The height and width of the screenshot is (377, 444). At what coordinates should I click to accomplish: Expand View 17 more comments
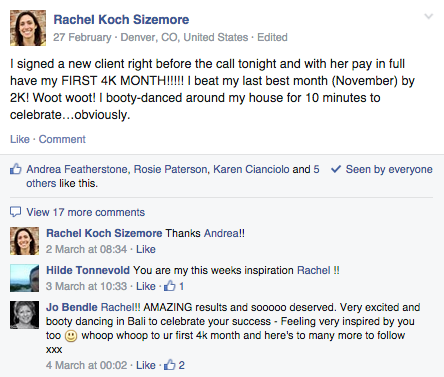pos(86,212)
